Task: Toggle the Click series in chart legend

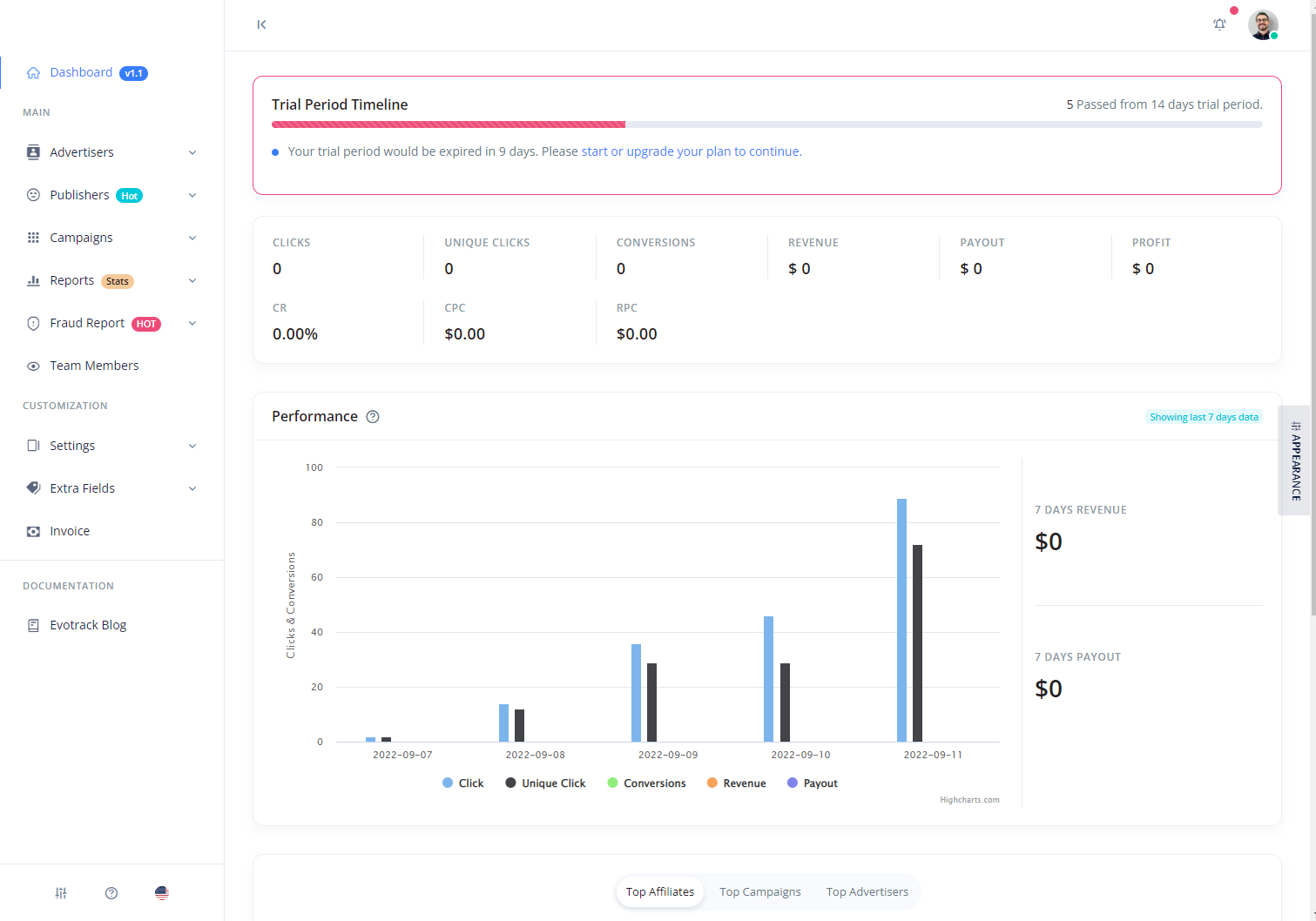Action: (x=462, y=783)
